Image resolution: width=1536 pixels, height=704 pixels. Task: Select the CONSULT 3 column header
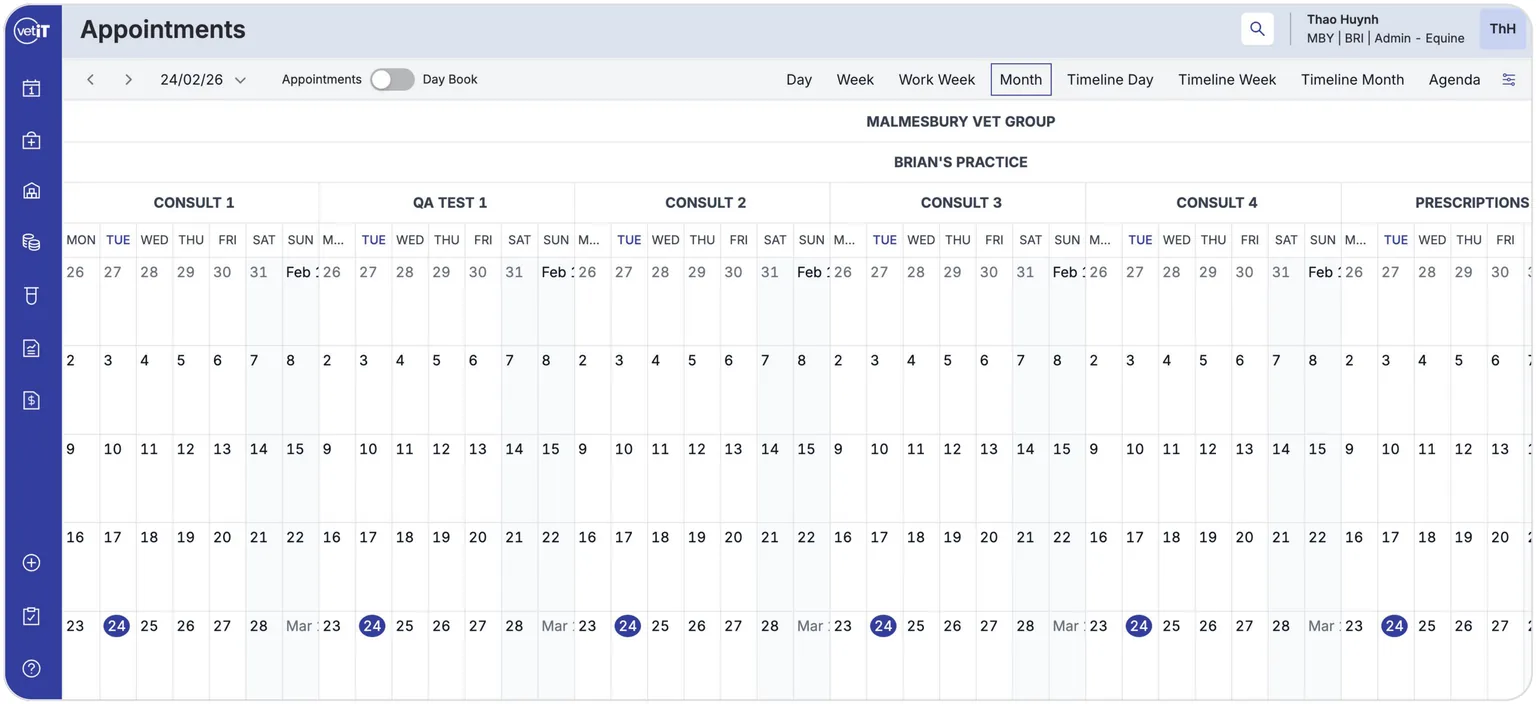(x=961, y=203)
